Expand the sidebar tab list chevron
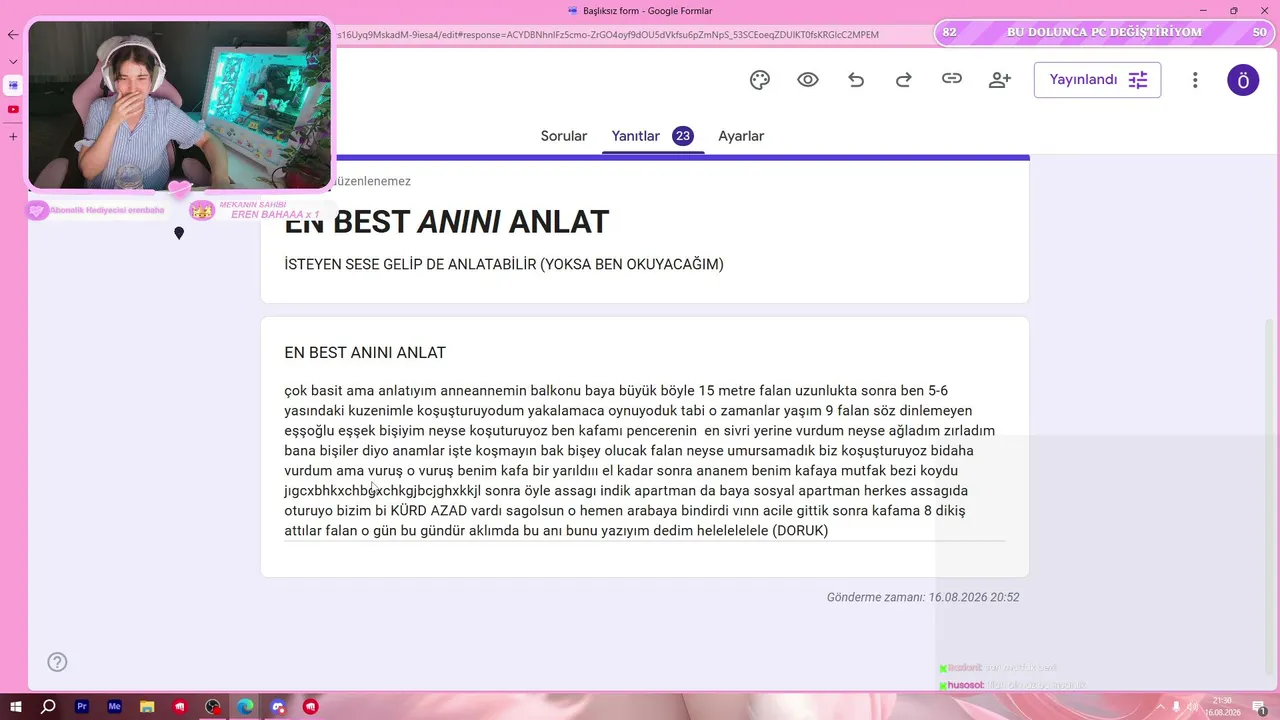 (x=13, y=61)
